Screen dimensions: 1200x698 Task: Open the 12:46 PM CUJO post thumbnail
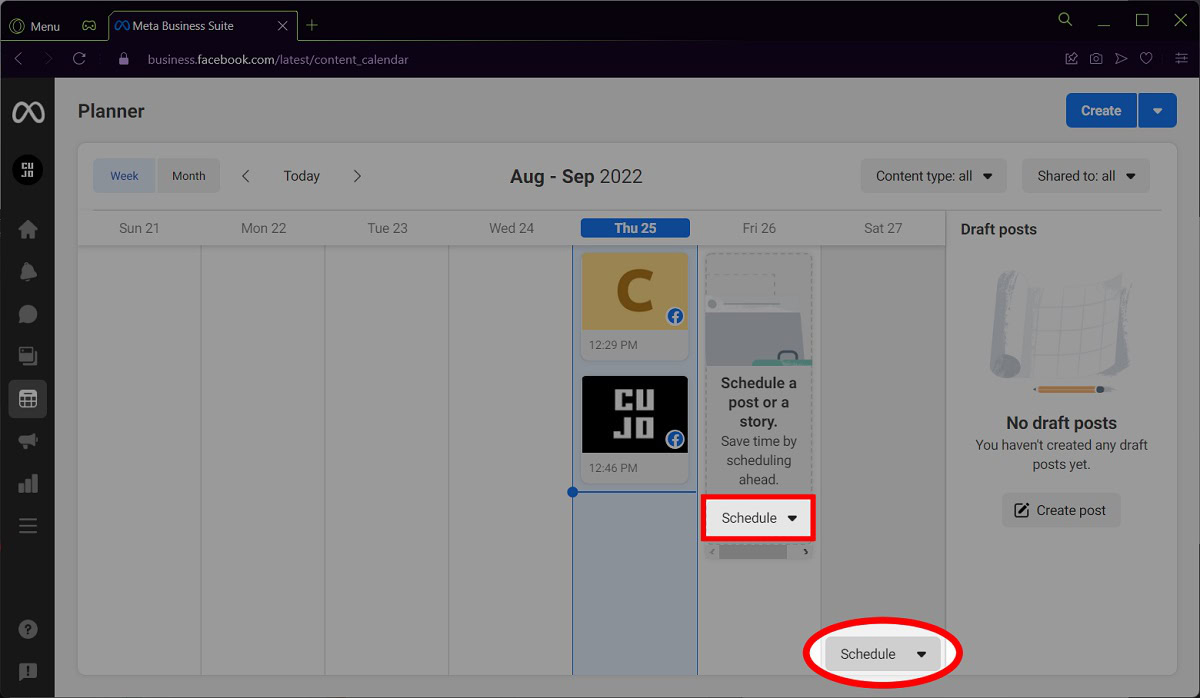tap(635, 415)
